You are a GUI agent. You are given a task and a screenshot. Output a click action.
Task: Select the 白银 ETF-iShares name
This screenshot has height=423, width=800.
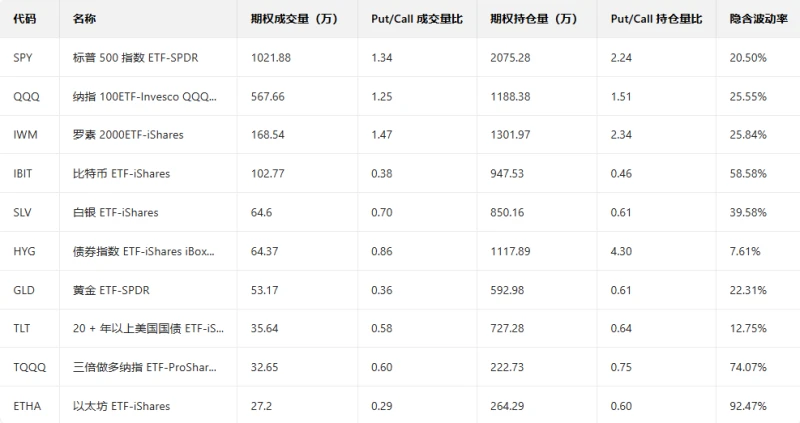pyautogui.click(x=115, y=212)
